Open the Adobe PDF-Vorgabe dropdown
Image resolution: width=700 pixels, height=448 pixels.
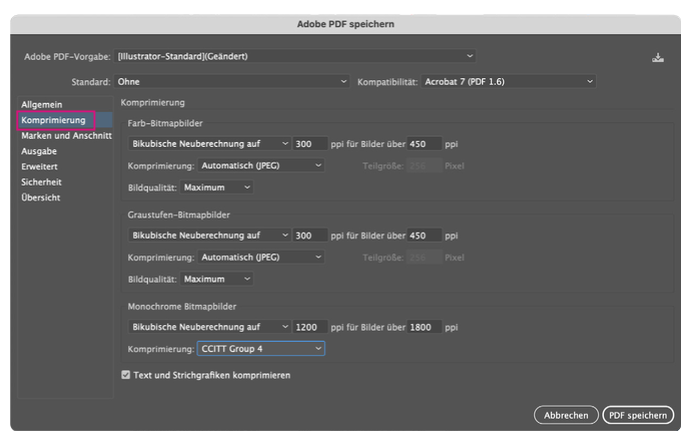click(296, 56)
